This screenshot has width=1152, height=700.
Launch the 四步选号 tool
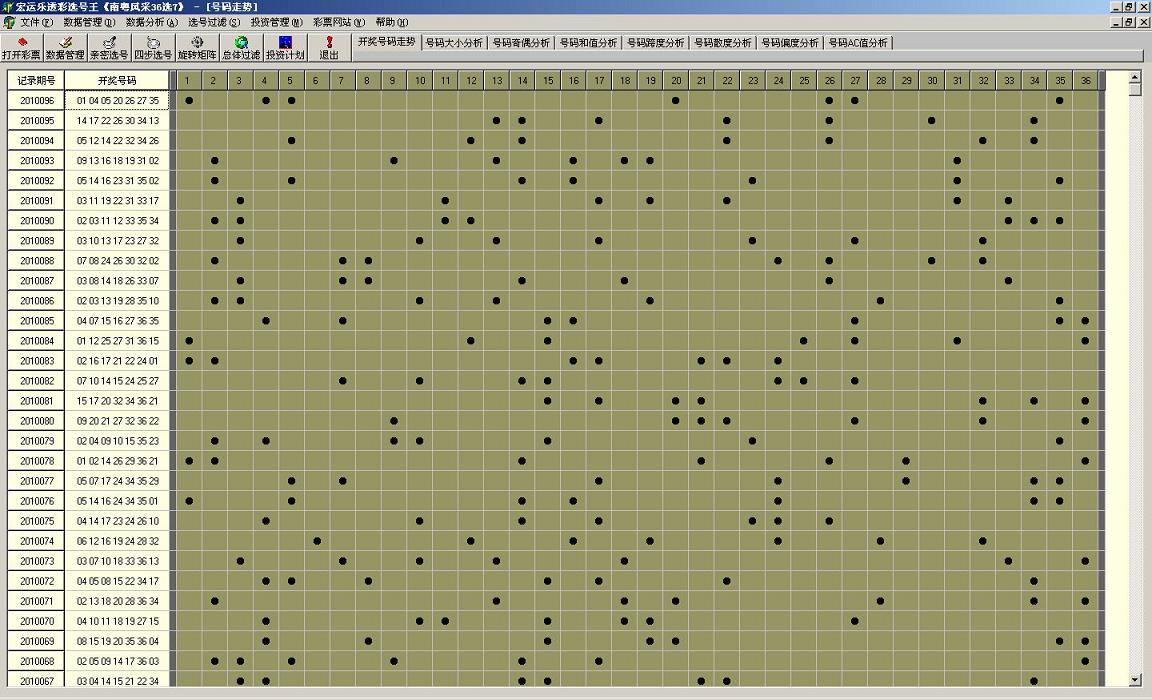point(153,48)
